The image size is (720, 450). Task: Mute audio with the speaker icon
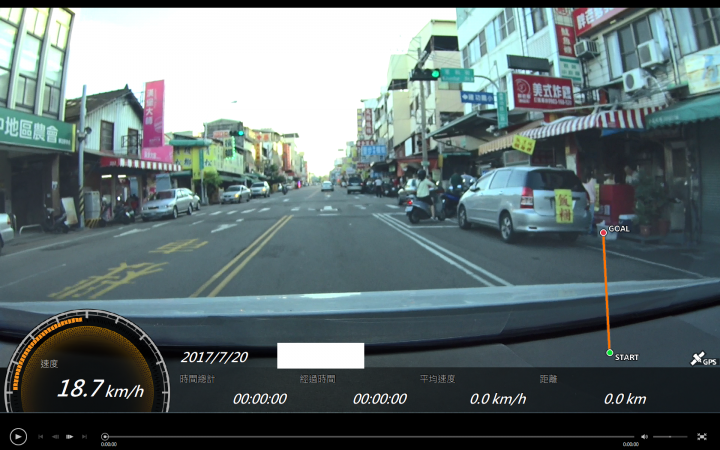point(644,437)
